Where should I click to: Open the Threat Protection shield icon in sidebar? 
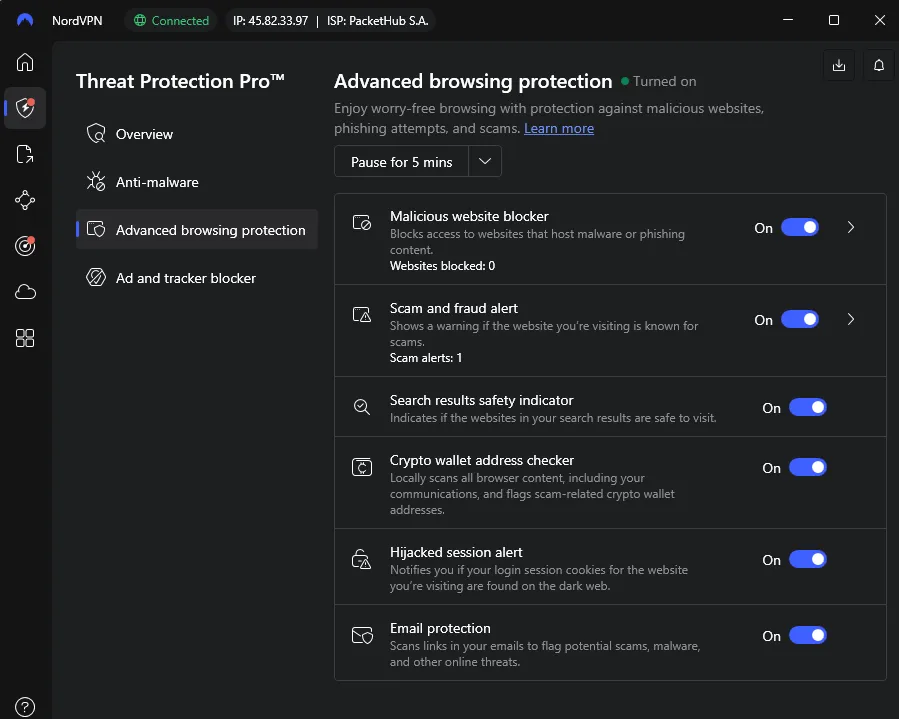pos(25,108)
